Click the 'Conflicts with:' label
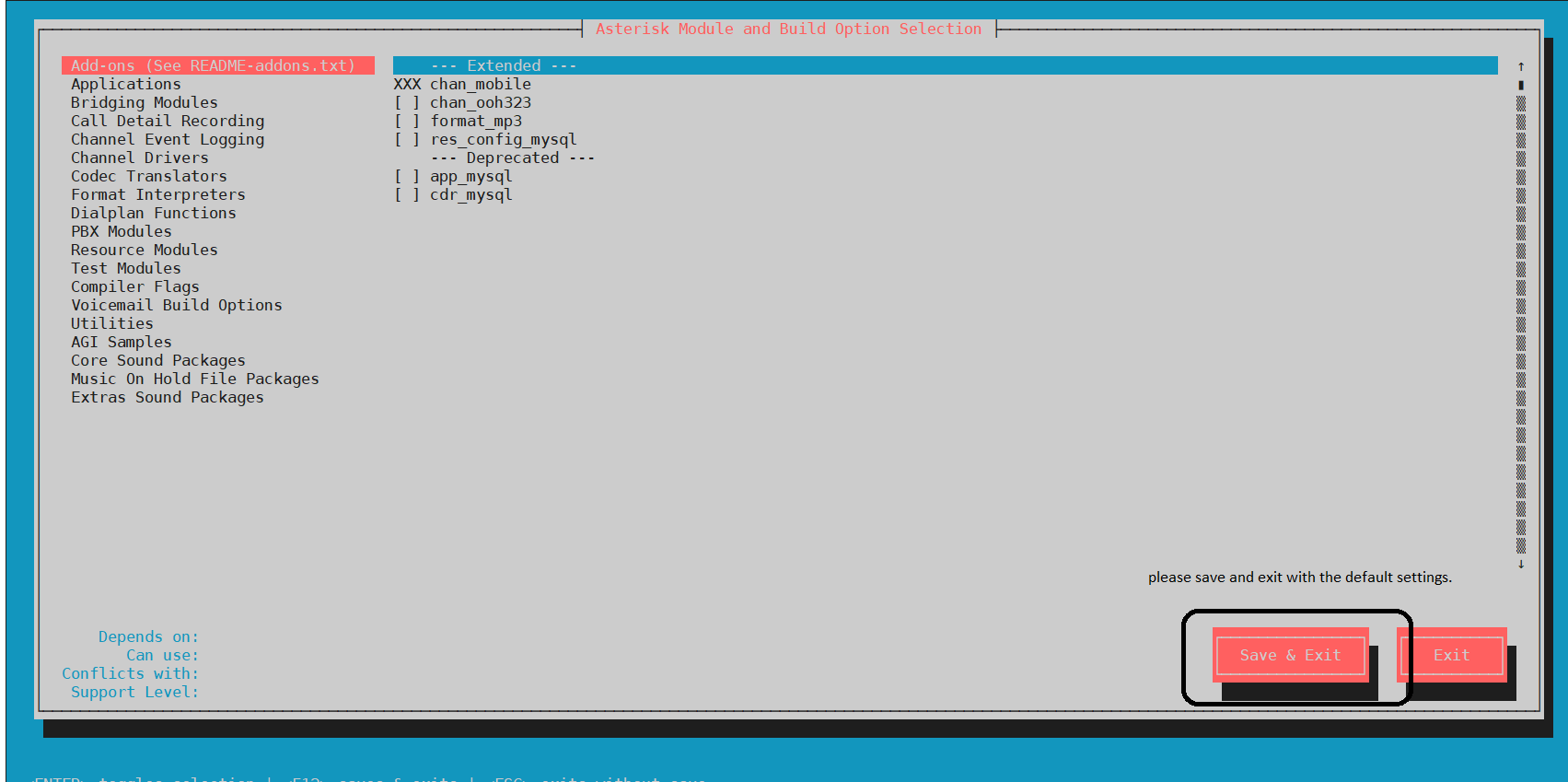The height and width of the screenshot is (782, 1568). (x=130, y=673)
